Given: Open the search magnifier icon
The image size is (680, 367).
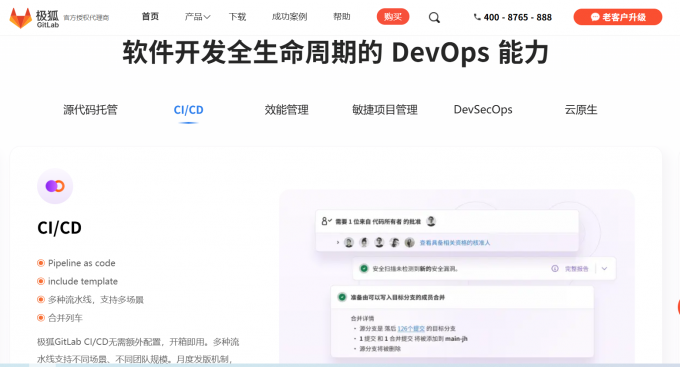Looking at the screenshot, I should [434, 17].
